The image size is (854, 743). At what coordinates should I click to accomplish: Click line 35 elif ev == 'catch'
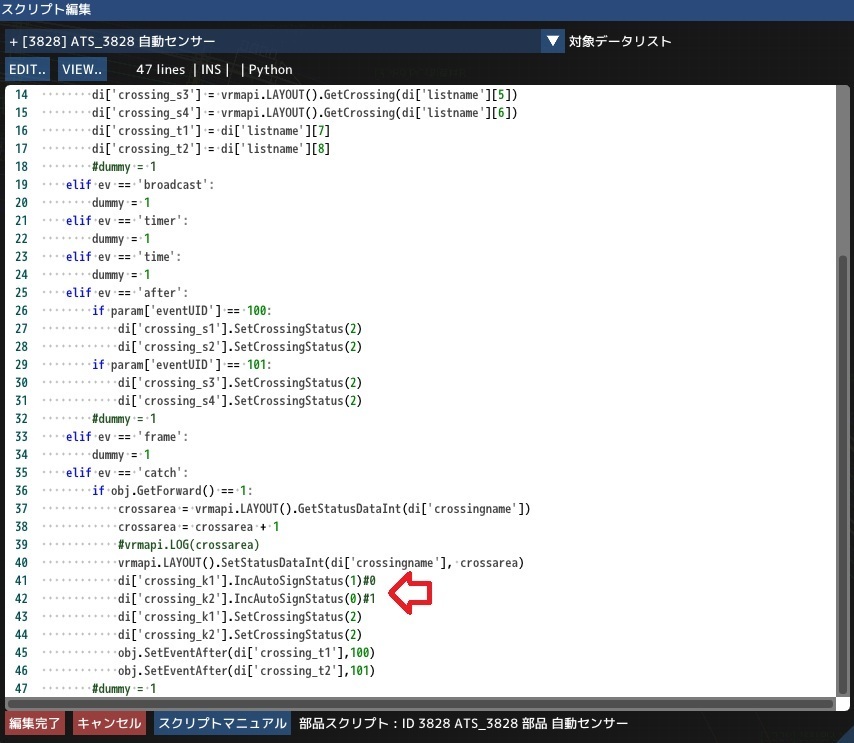click(127, 472)
